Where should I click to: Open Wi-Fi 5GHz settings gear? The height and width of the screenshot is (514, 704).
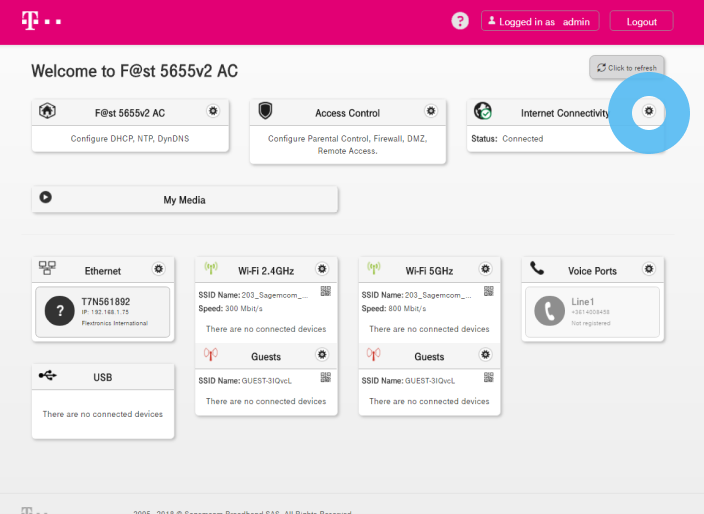pos(485,269)
